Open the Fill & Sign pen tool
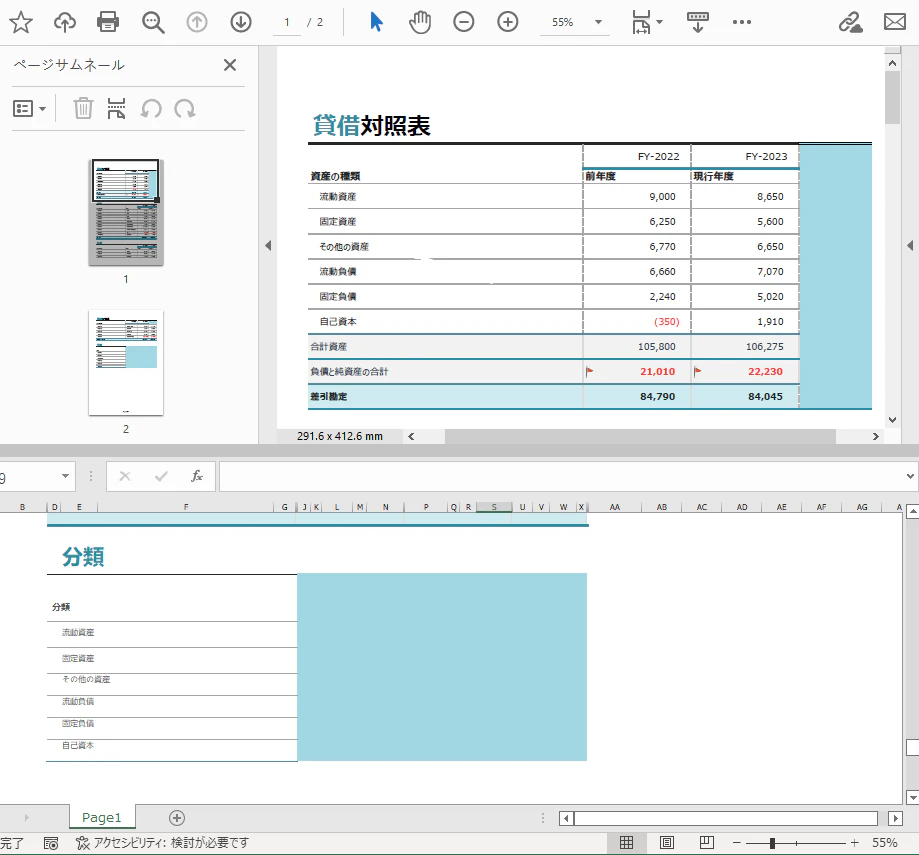Image resolution: width=919 pixels, height=855 pixels. tap(850, 21)
